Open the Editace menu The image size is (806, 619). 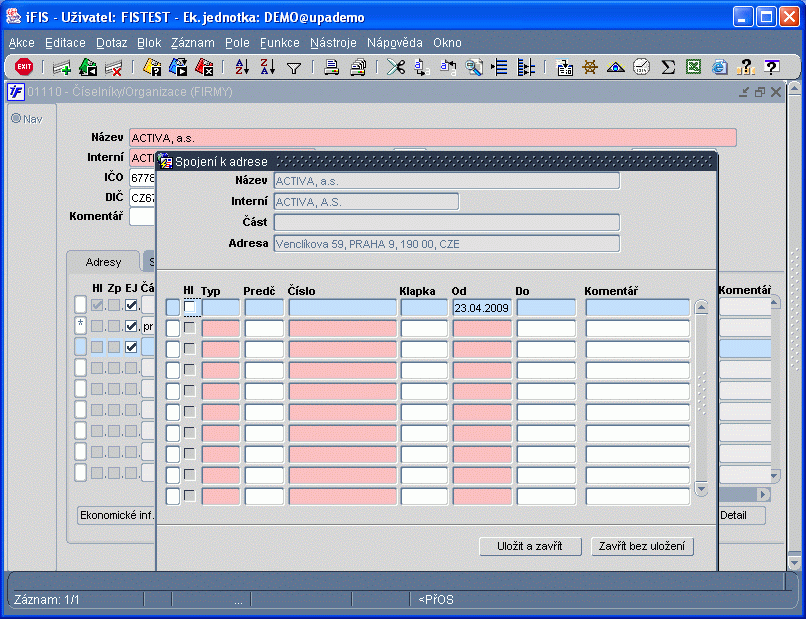pyautogui.click(x=65, y=43)
